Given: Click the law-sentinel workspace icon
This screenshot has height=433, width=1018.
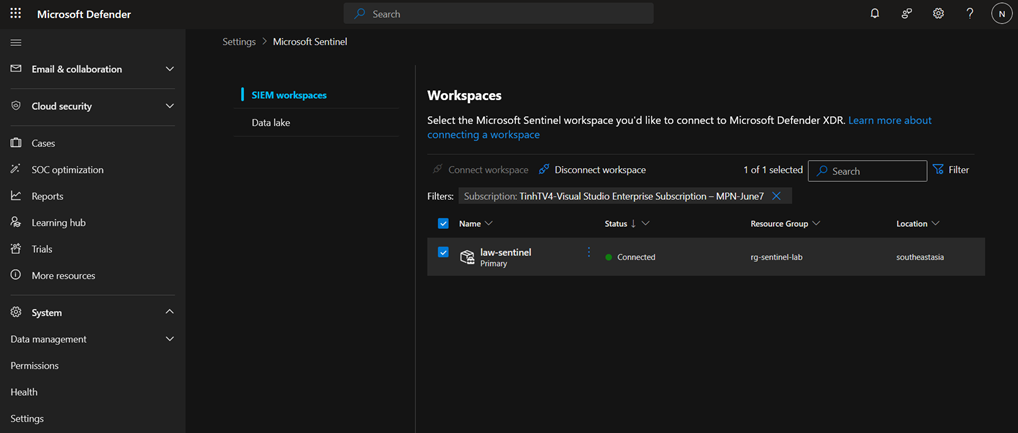Looking at the screenshot, I should click(467, 257).
